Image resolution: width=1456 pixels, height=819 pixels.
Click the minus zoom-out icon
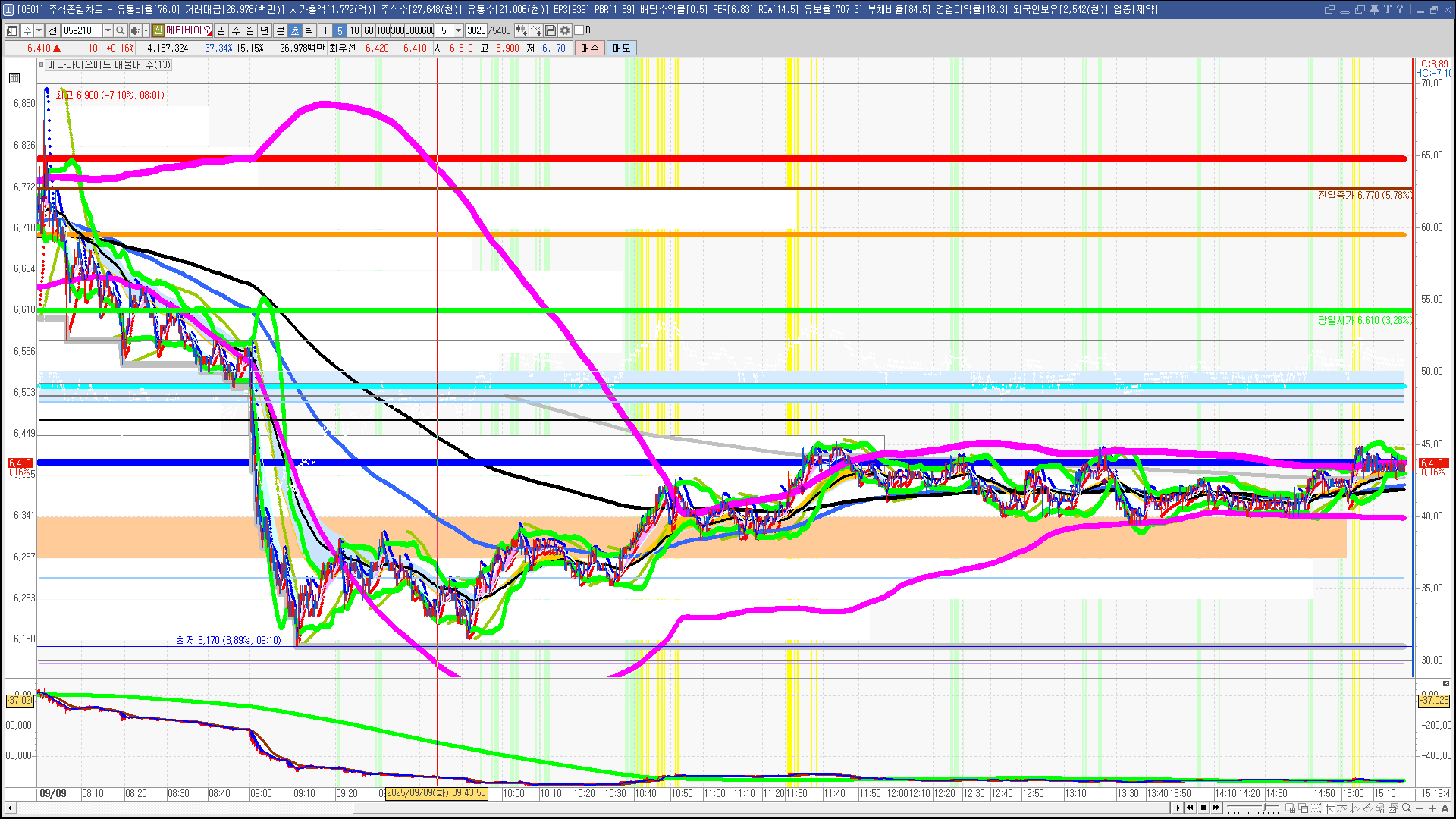click(1420, 808)
